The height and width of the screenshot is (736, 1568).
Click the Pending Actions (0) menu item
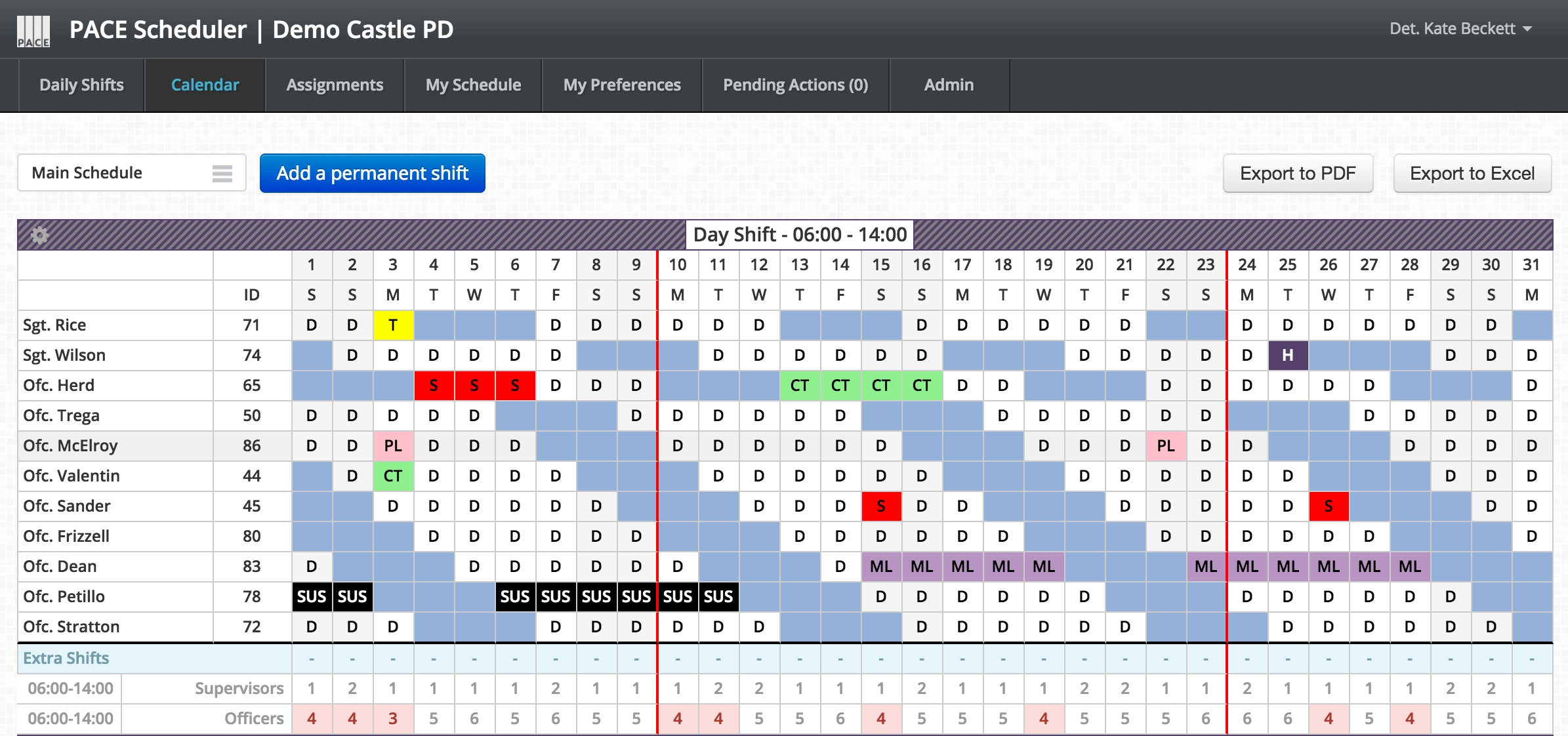tap(795, 84)
